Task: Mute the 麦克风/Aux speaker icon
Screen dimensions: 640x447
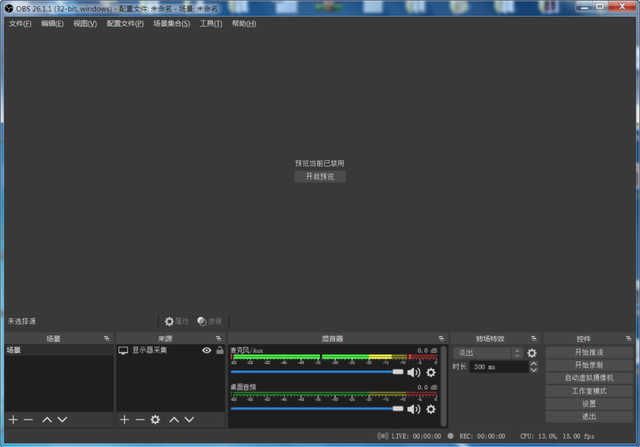Action: click(x=414, y=372)
